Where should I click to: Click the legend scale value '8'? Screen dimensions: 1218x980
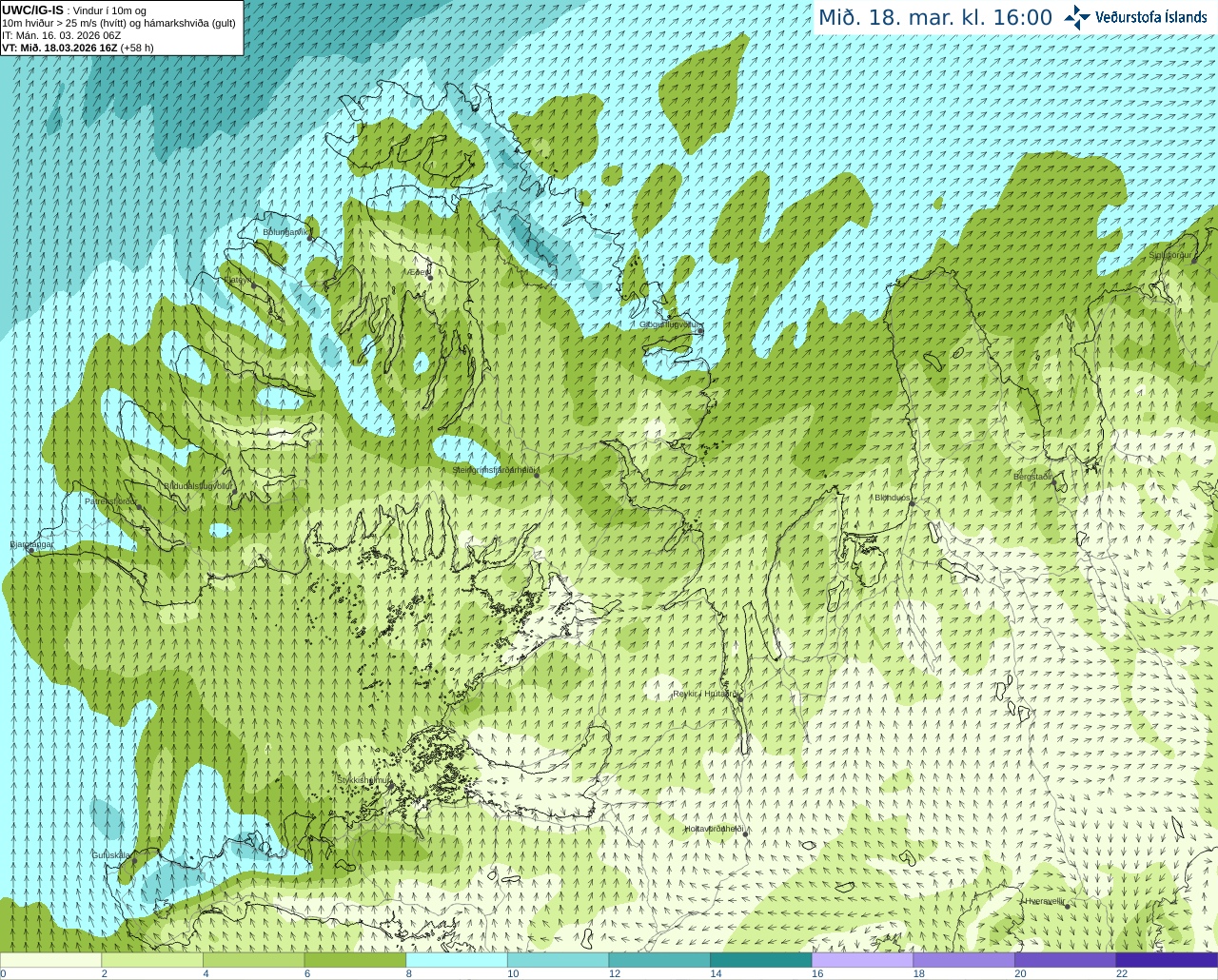click(x=409, y=973)
